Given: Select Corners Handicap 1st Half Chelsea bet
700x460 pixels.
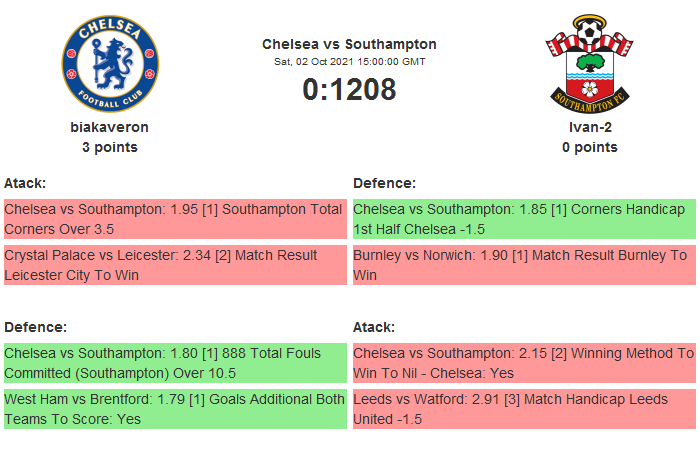Looking at the screenshot, I should coord(523,219).
